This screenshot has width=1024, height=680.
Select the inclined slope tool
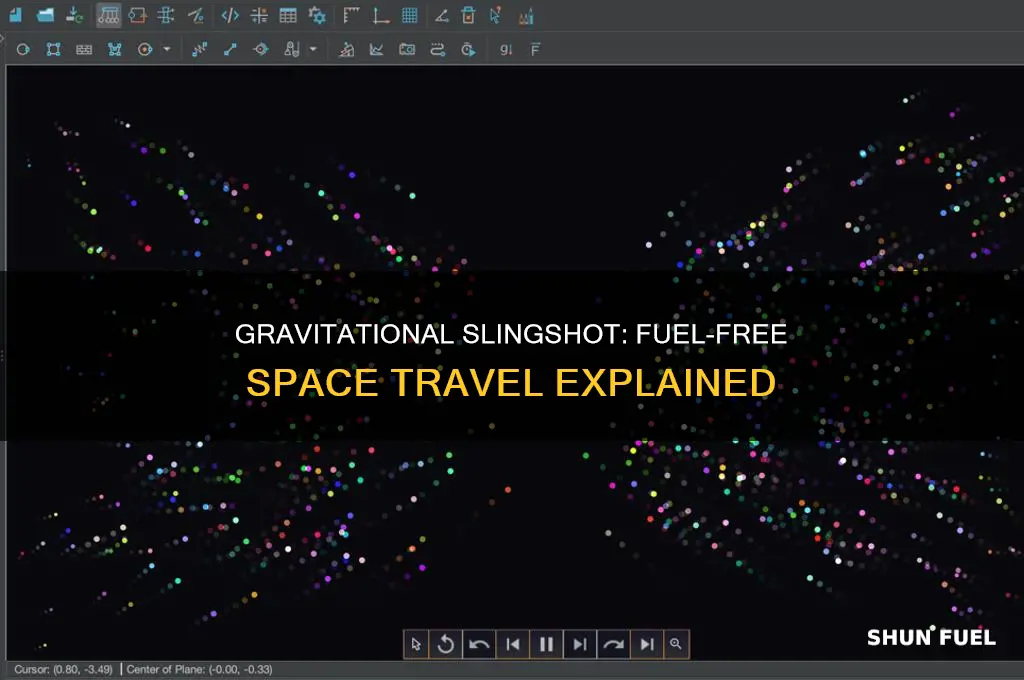347,50
